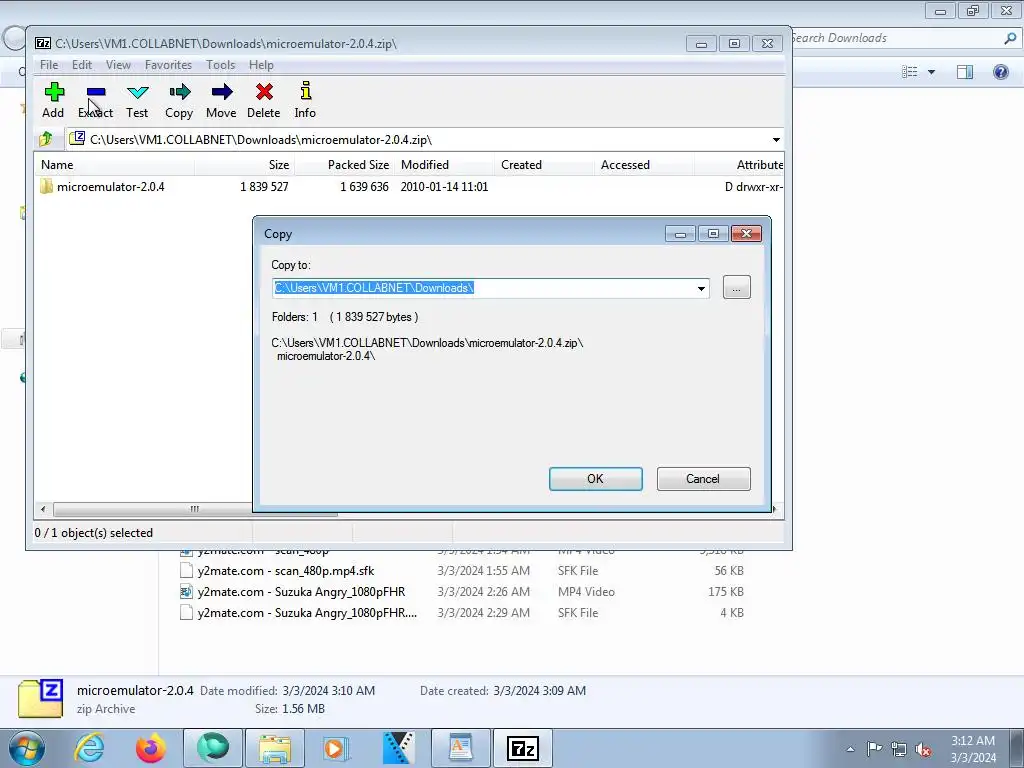Open the Help menu

(x=261, y=65)
